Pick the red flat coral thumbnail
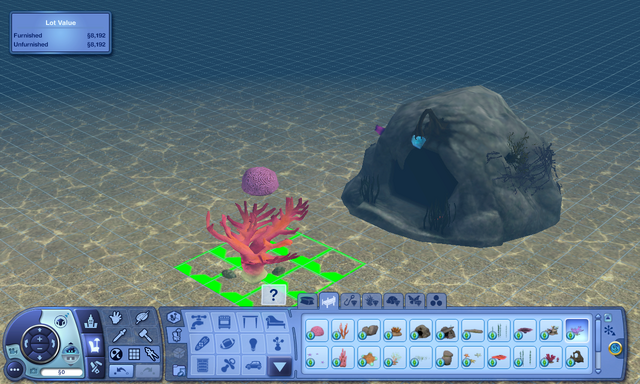 499,358
